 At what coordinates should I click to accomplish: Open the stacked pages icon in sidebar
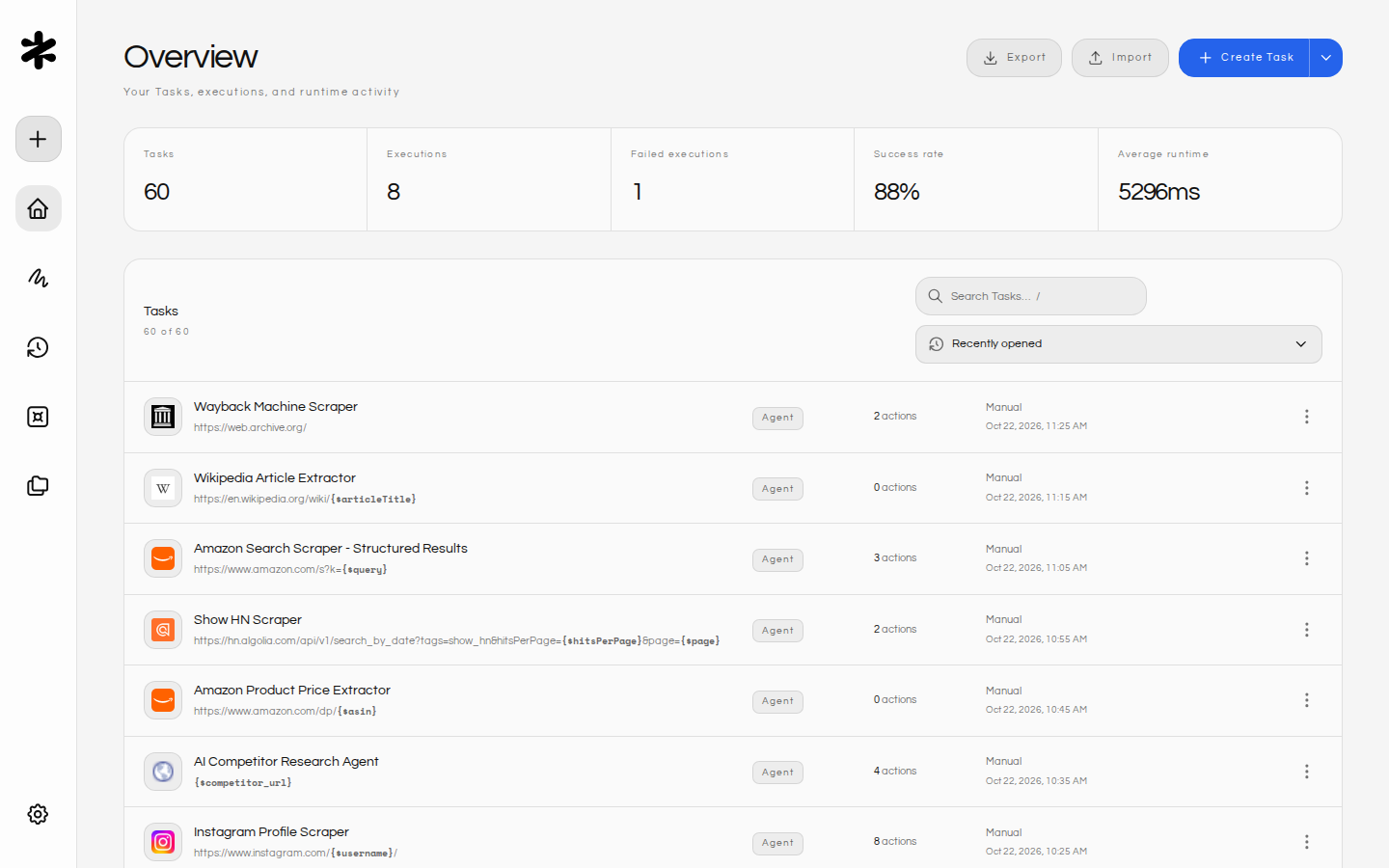tap(39, 486)
